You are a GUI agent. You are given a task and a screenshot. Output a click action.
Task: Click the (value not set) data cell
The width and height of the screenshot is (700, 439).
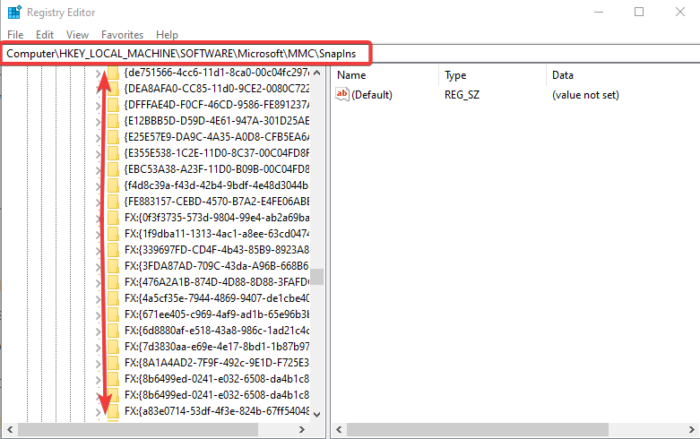coord(585,95)
